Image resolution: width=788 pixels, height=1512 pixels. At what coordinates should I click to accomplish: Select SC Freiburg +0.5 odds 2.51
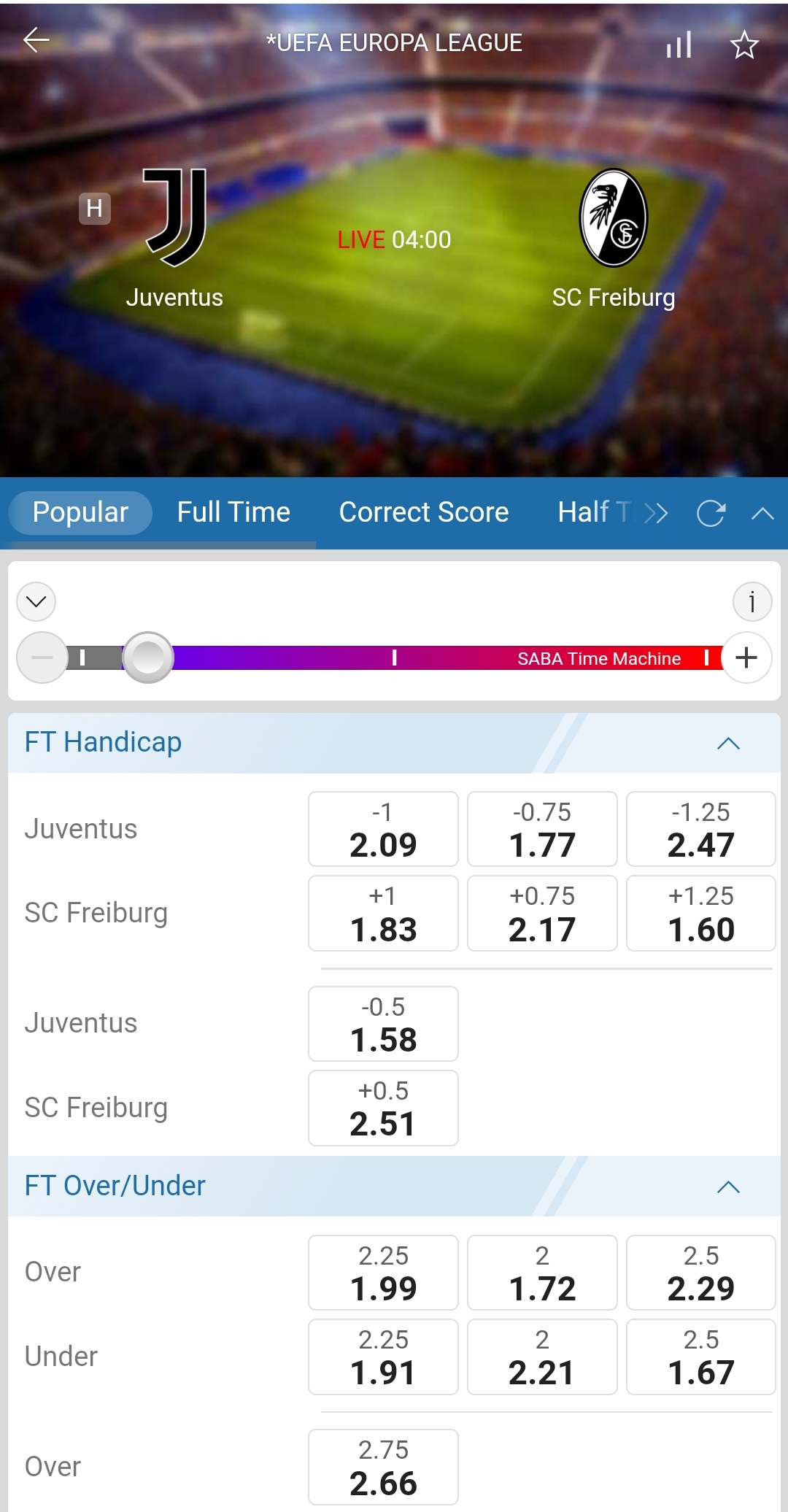tap(383, 1108)
